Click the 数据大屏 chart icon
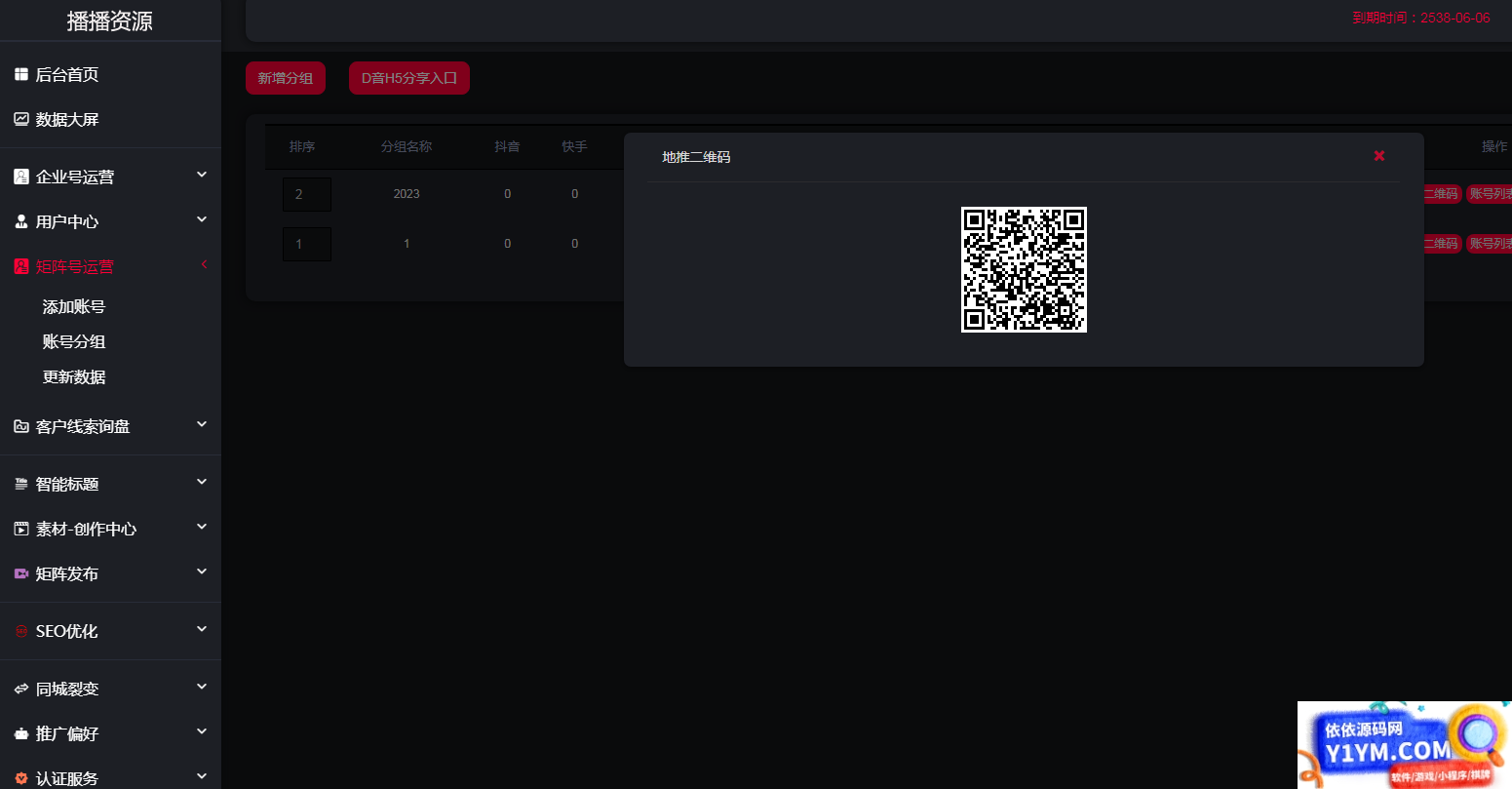1512x789 pixels. (21, 119)
